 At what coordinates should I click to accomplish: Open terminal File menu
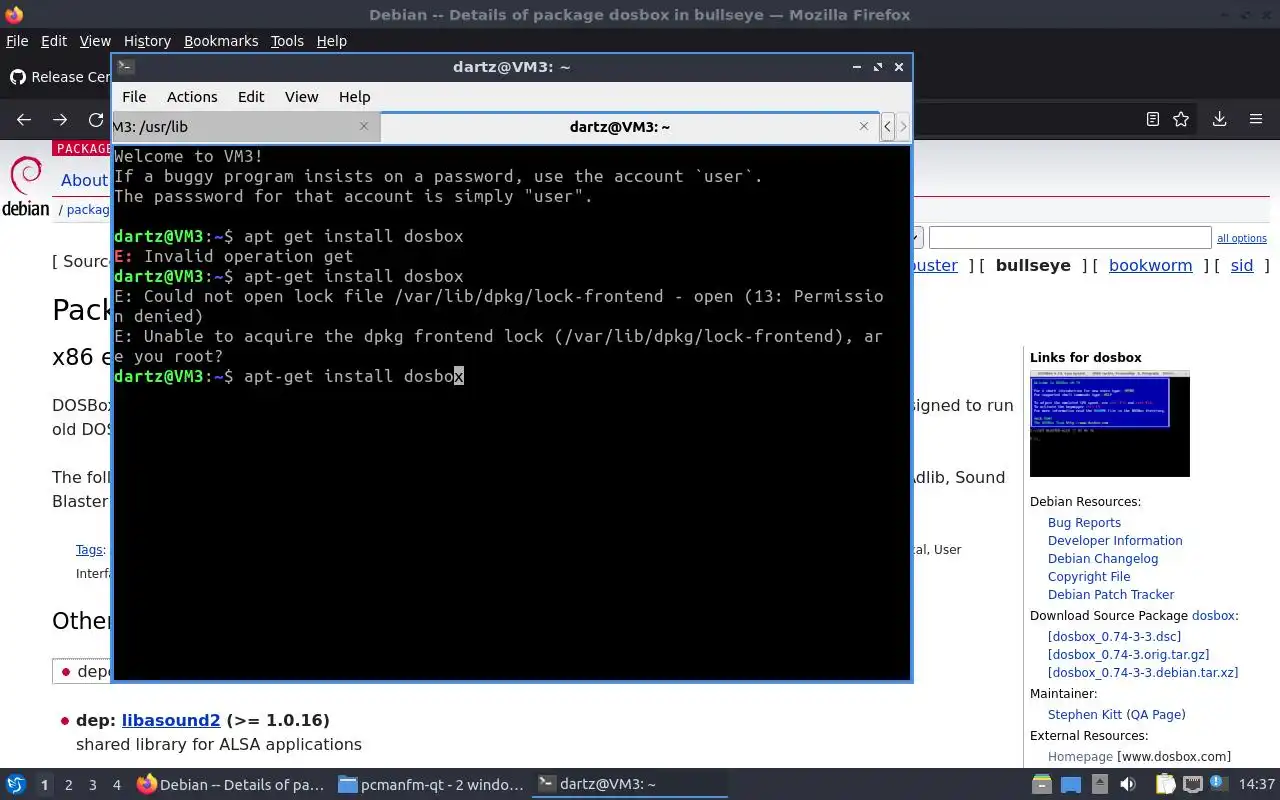coord(134,97)
